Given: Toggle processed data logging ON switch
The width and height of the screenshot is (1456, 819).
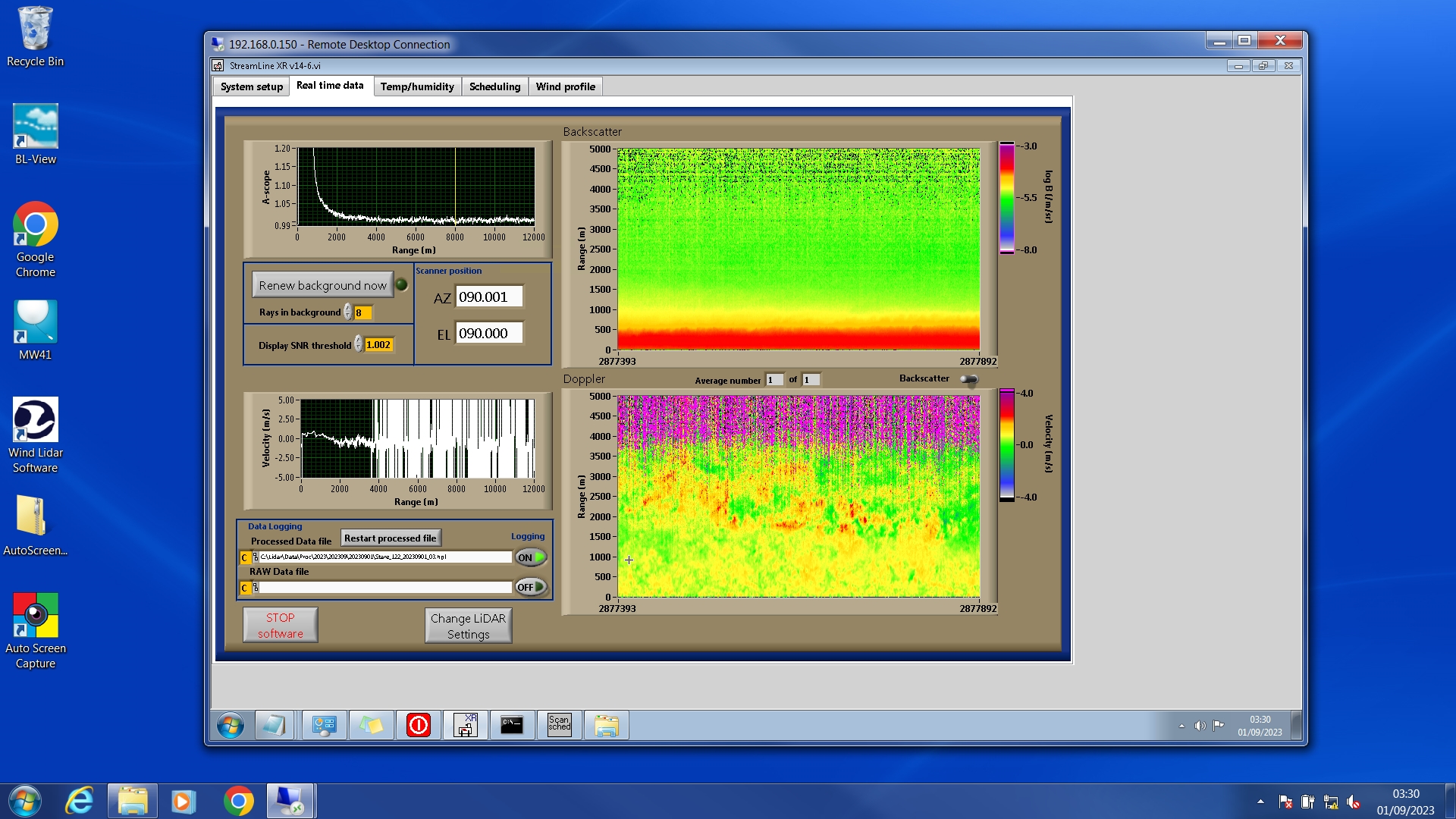Looking at the screenshot, I should point(531,557).
